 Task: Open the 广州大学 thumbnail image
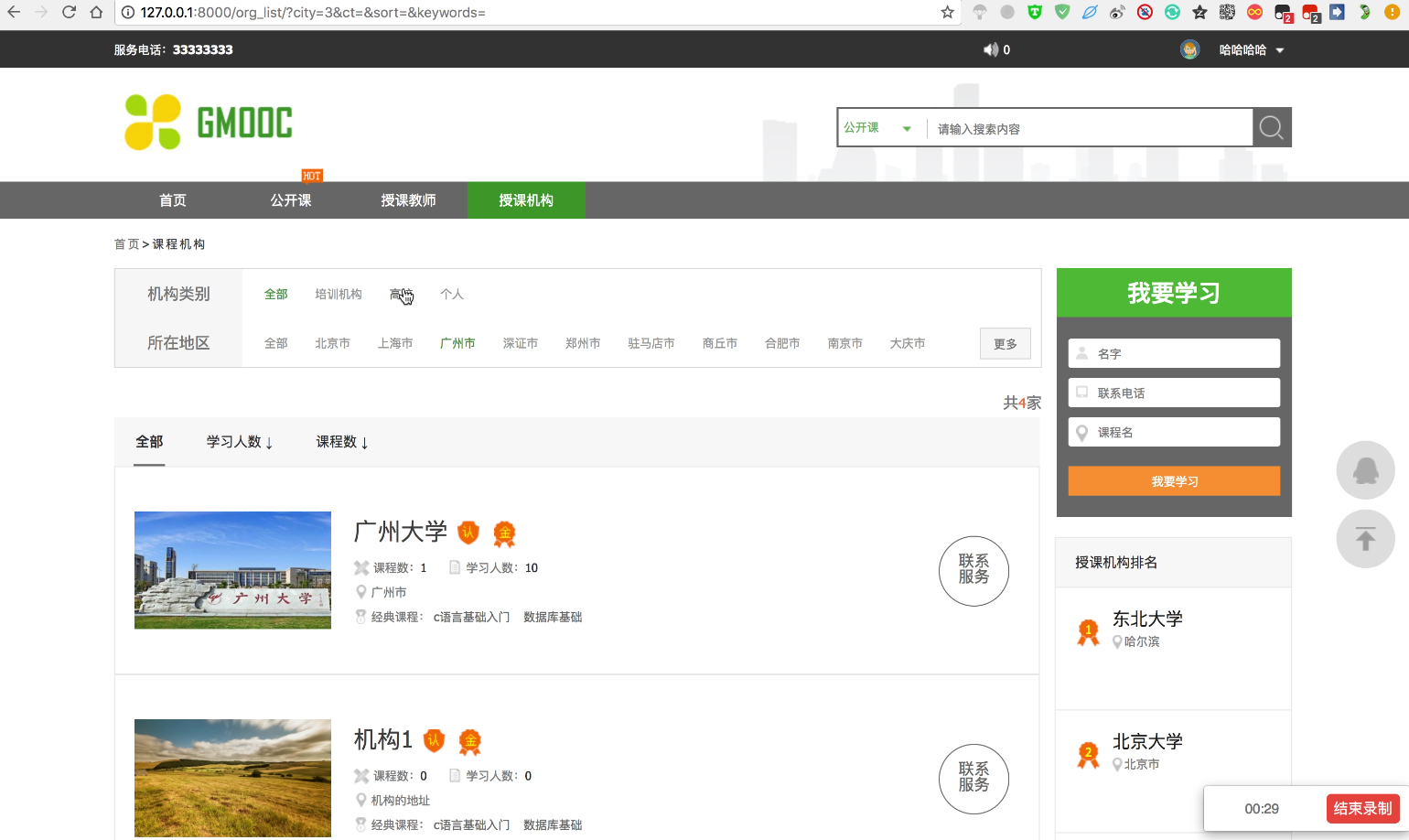click(x=232, y=570)
